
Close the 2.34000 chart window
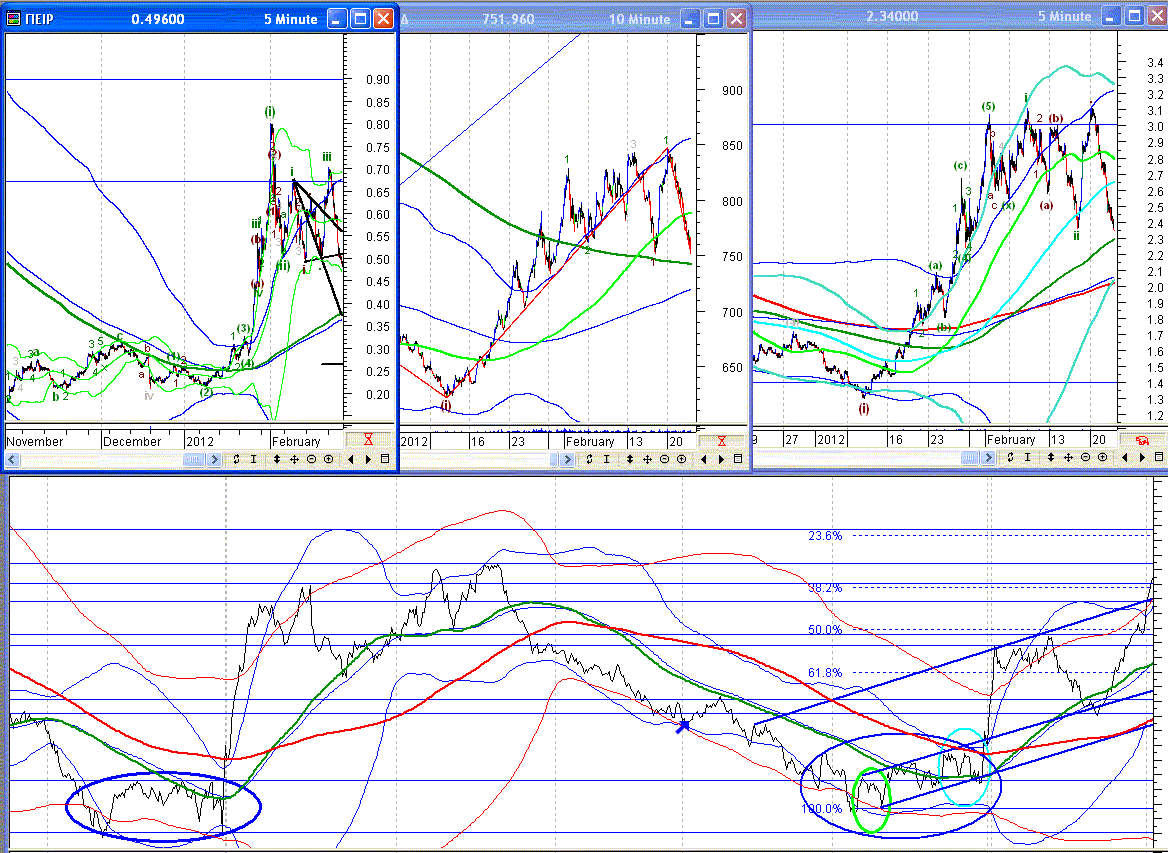point(1156,16)
